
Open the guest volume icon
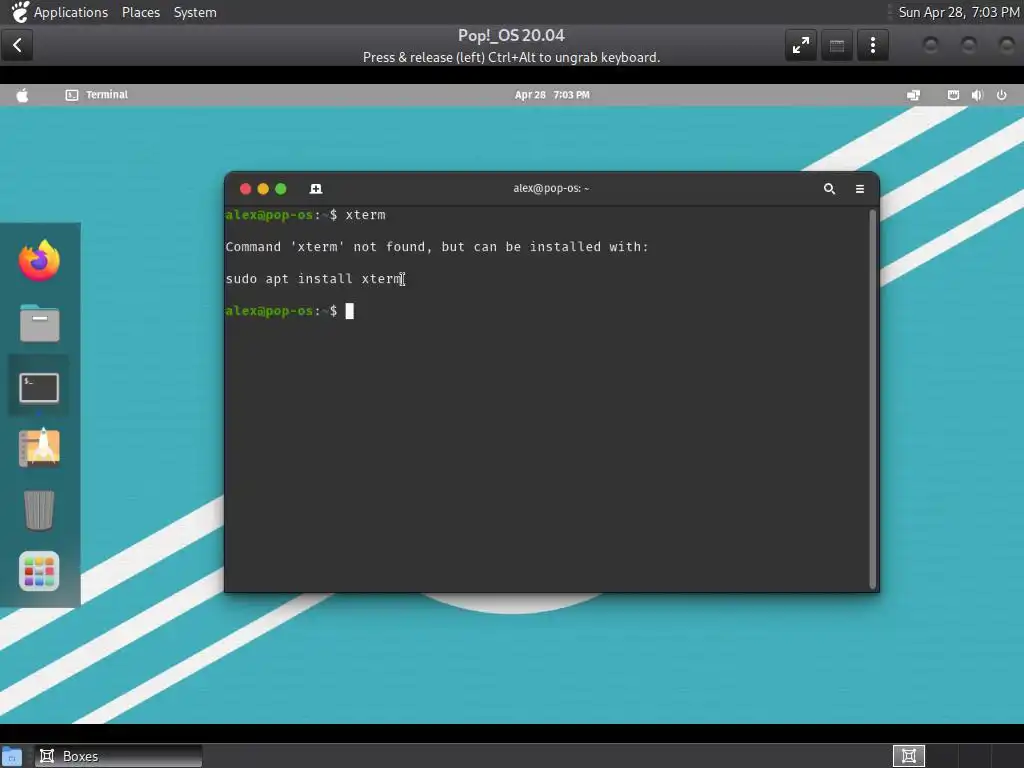click(977, 95)
